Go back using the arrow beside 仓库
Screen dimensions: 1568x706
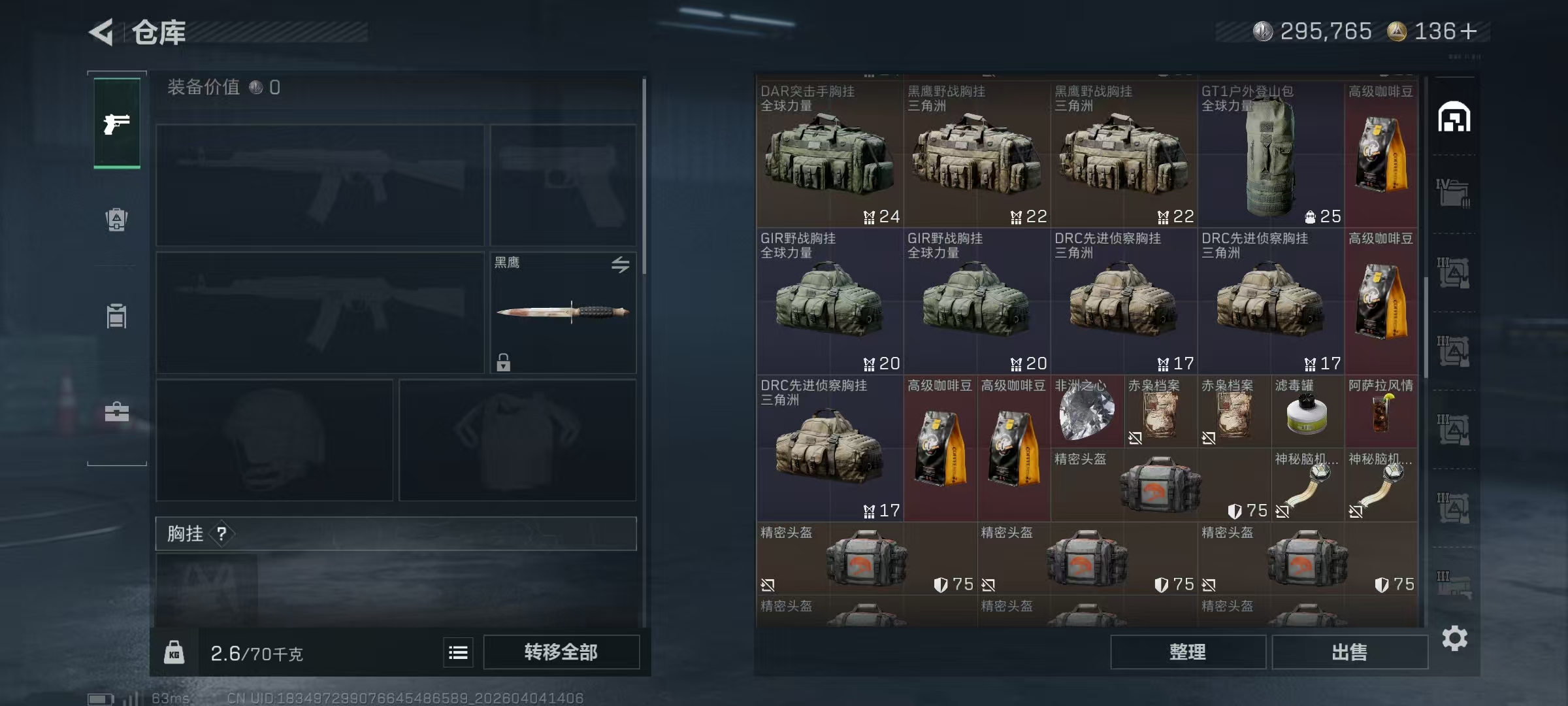click(x=101, y=31)
